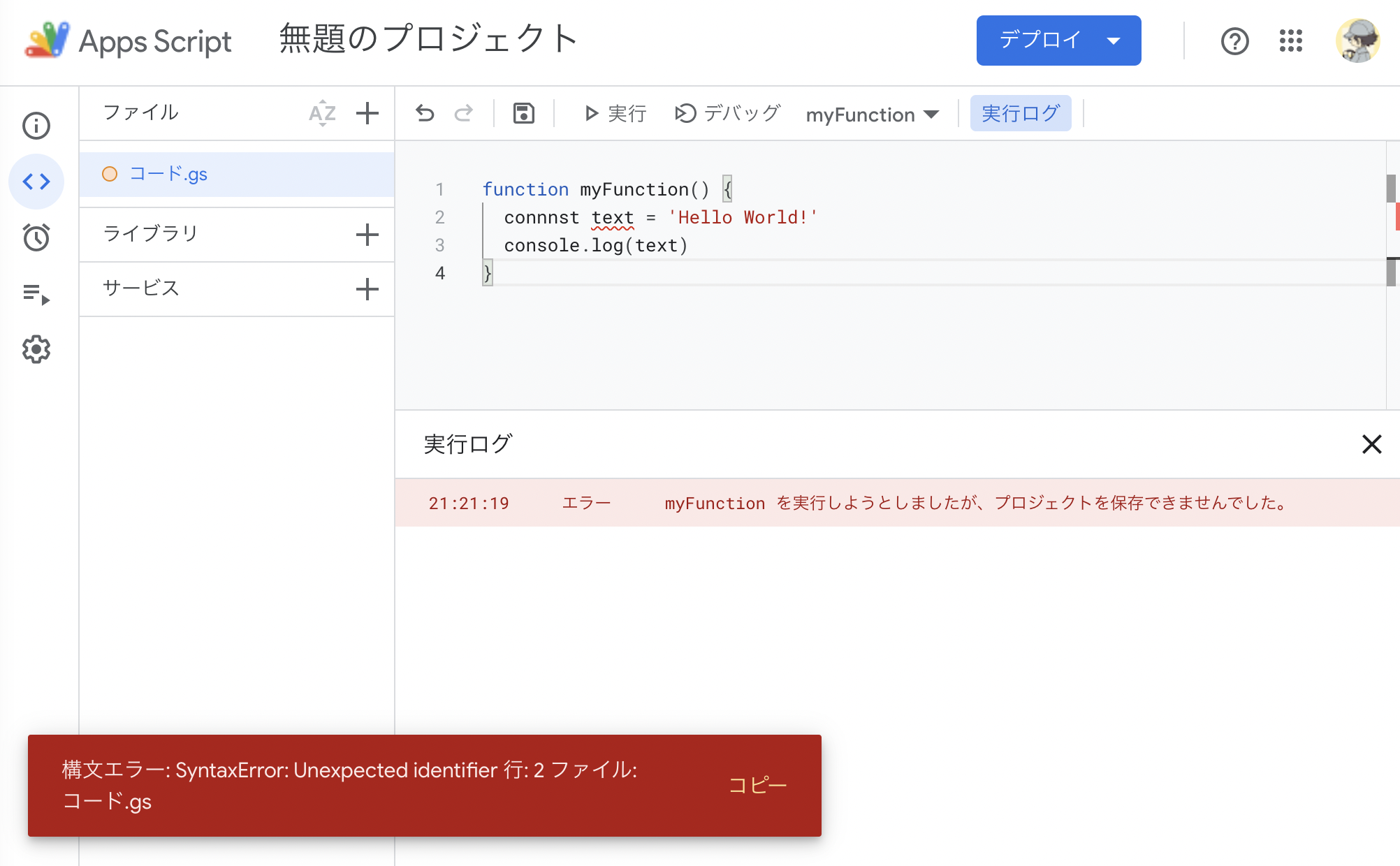Viewport: 1400px width, 866px height.
Task: Open help with question mark icon
Action: (1235, 41)
